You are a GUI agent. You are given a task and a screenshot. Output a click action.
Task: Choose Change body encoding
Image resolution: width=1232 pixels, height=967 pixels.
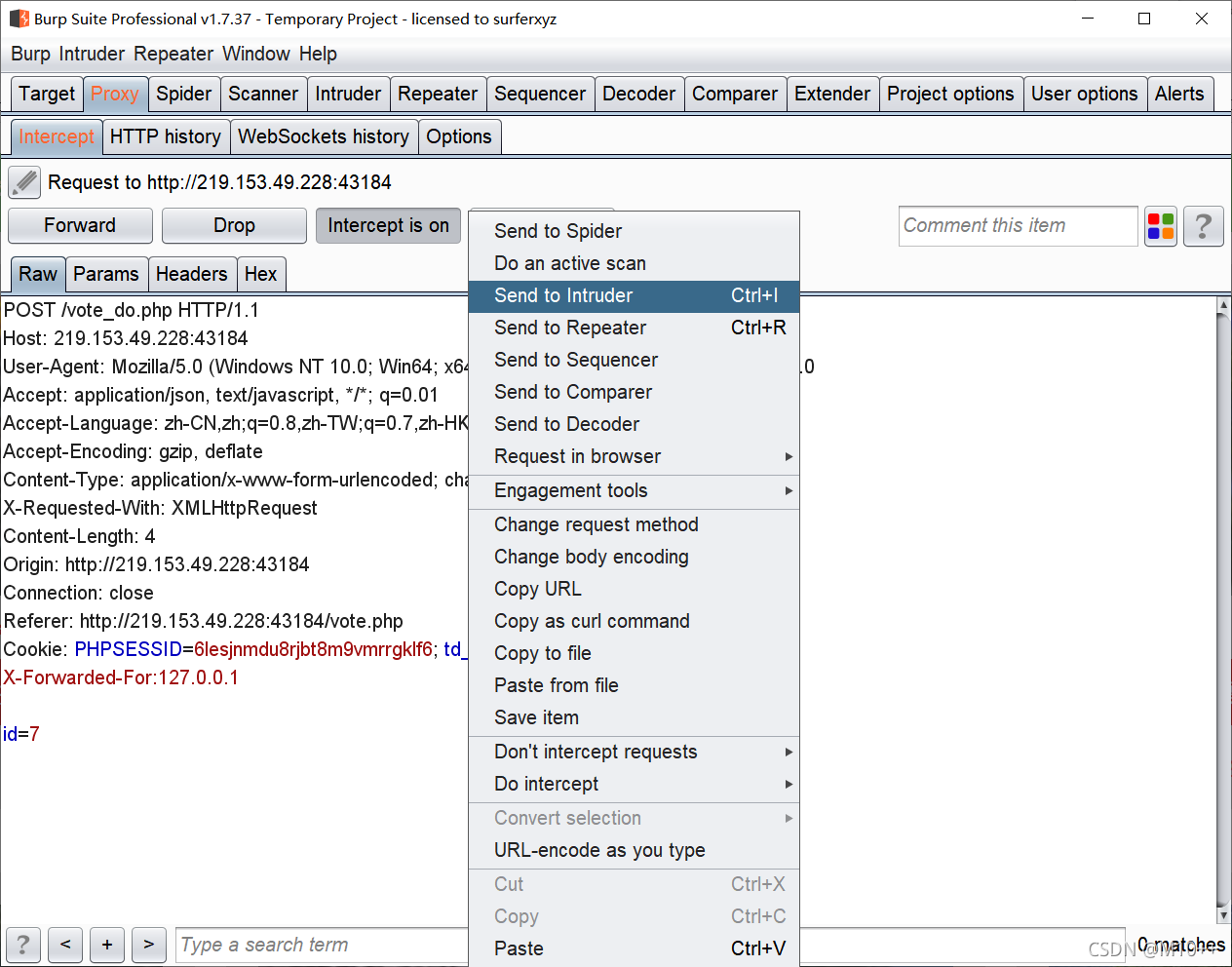[x=634, y=557]
